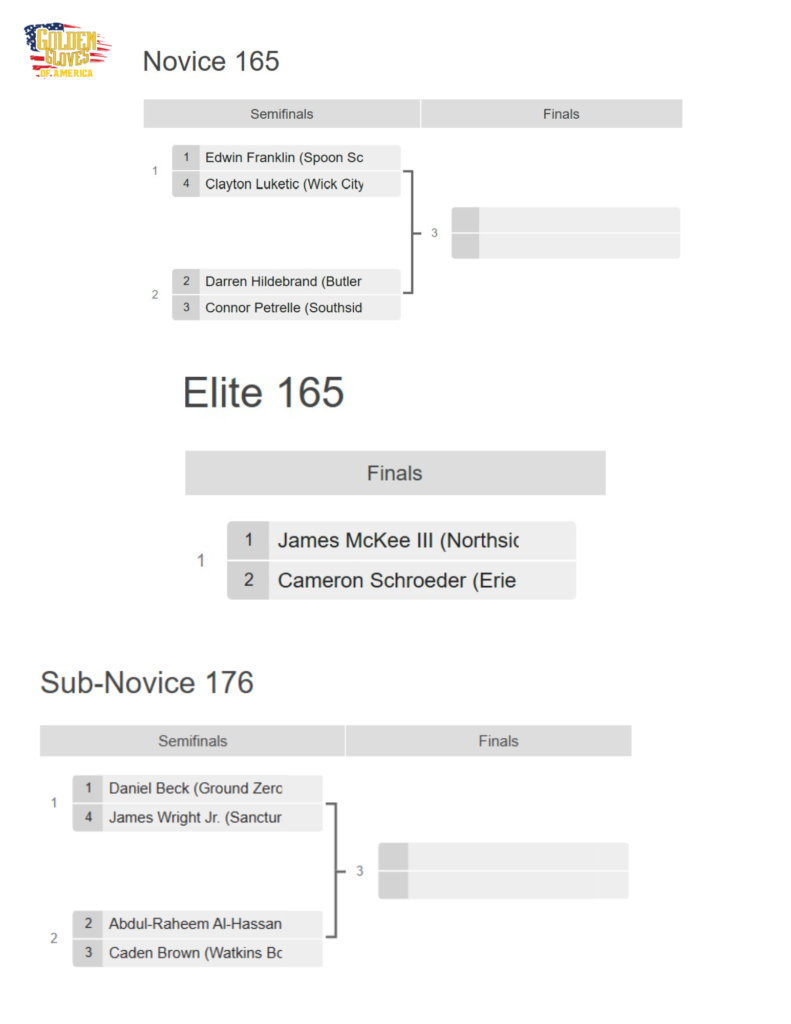This screenshot has width=791, height=1024.
Task: Select Edwin Franklin in Novice 165 semifinals
Action: coord(285,158)
